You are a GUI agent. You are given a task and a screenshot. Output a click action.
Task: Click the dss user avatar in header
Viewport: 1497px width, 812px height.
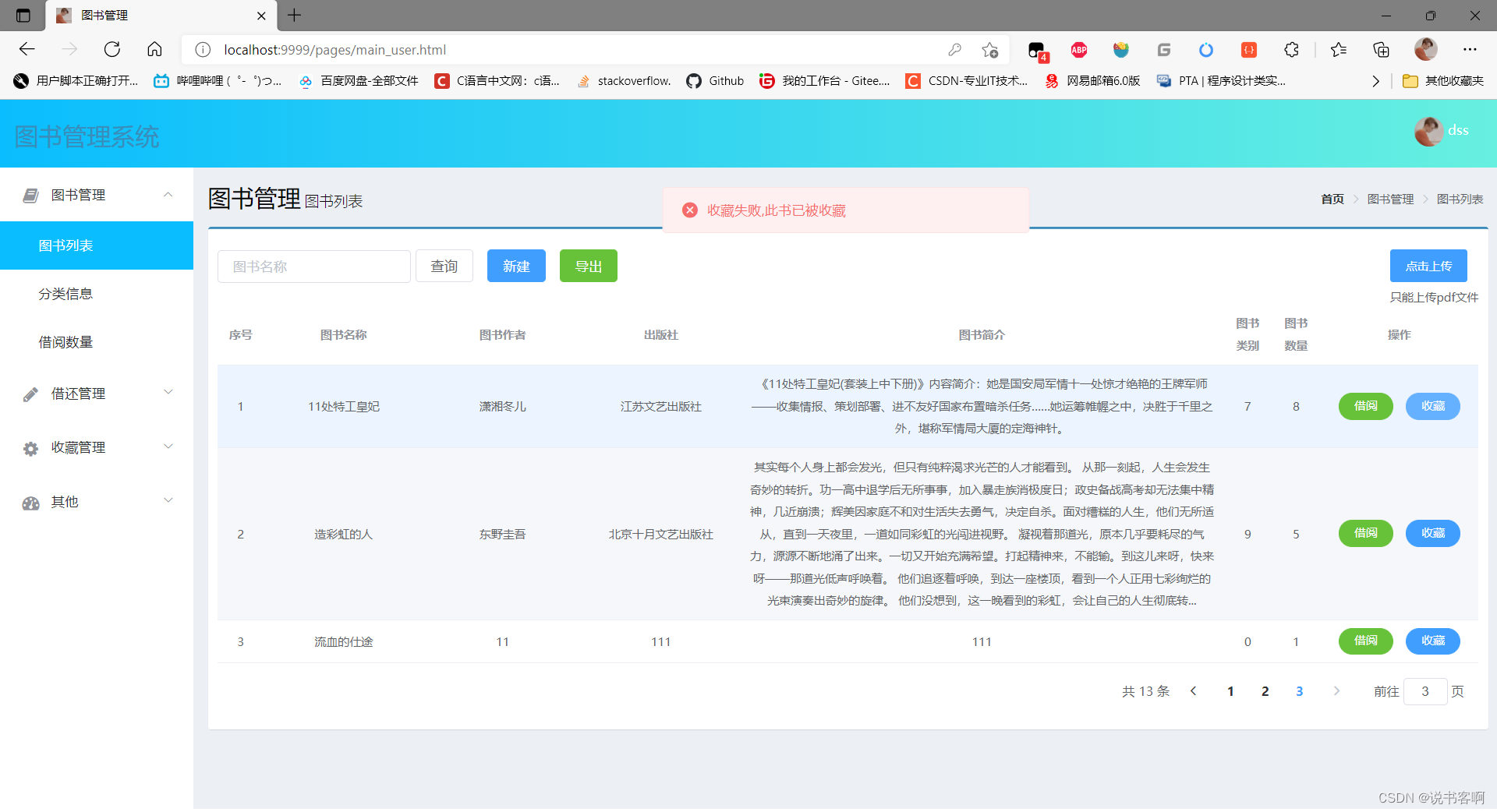[x=1428, y=131]
